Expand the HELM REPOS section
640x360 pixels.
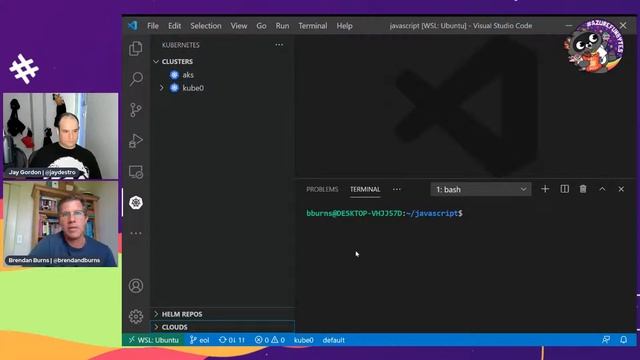coord(156,314)
